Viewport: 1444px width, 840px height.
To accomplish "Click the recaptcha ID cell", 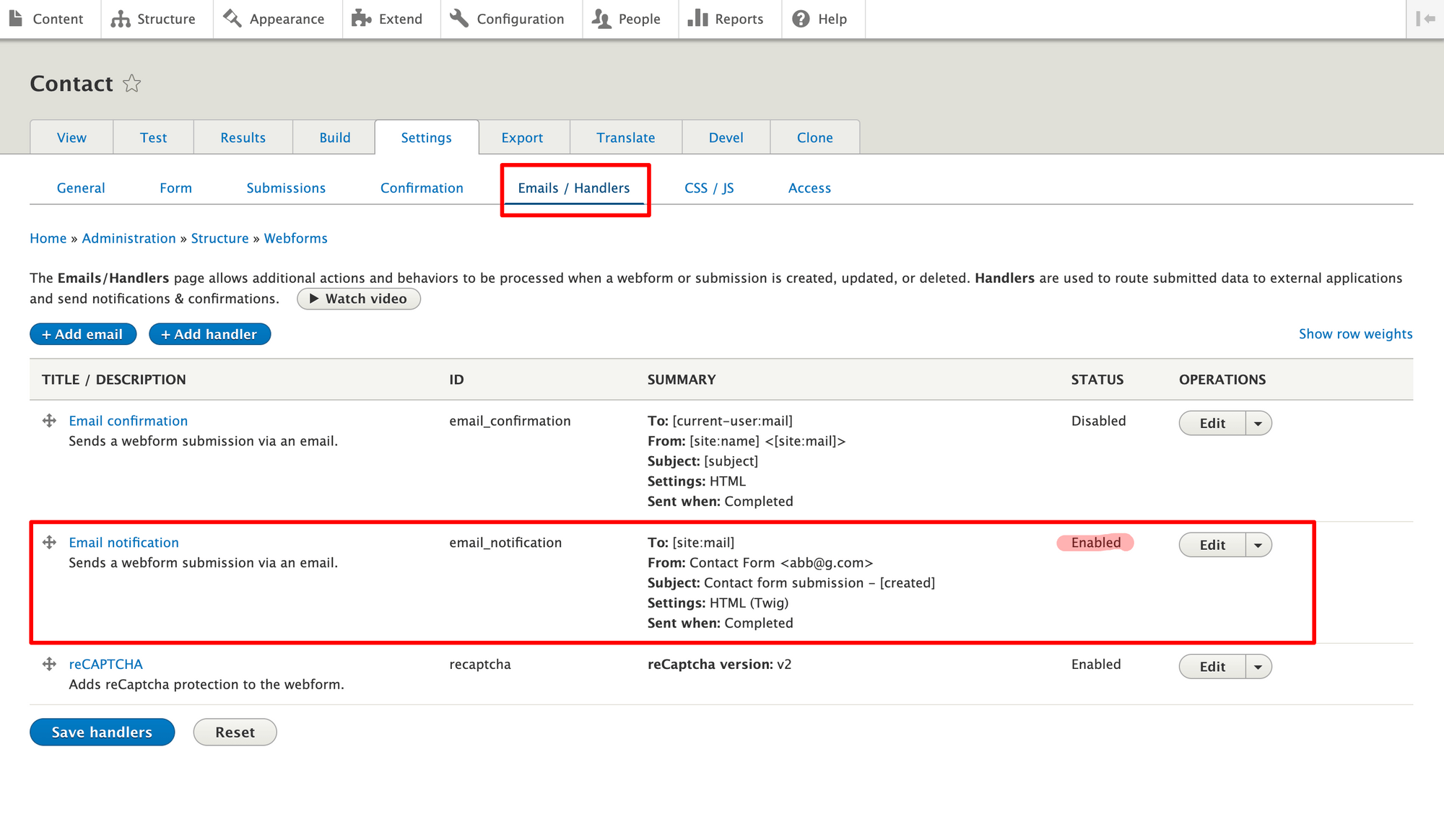I will click(x=480, y=664).
